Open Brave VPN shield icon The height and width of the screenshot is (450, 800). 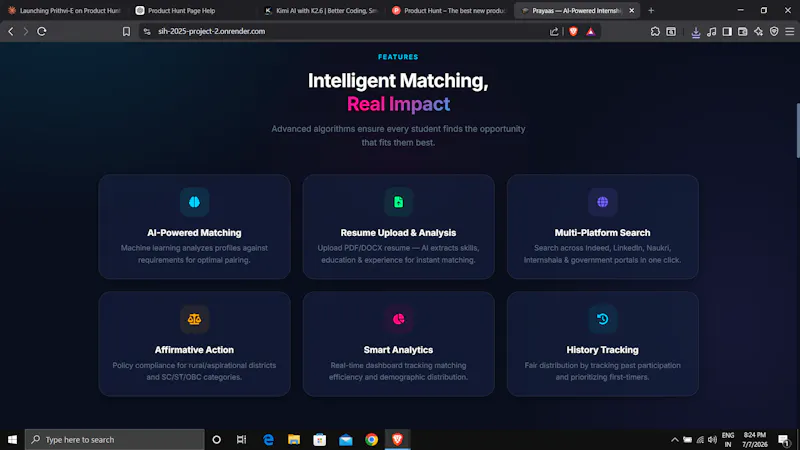(774, 32)
